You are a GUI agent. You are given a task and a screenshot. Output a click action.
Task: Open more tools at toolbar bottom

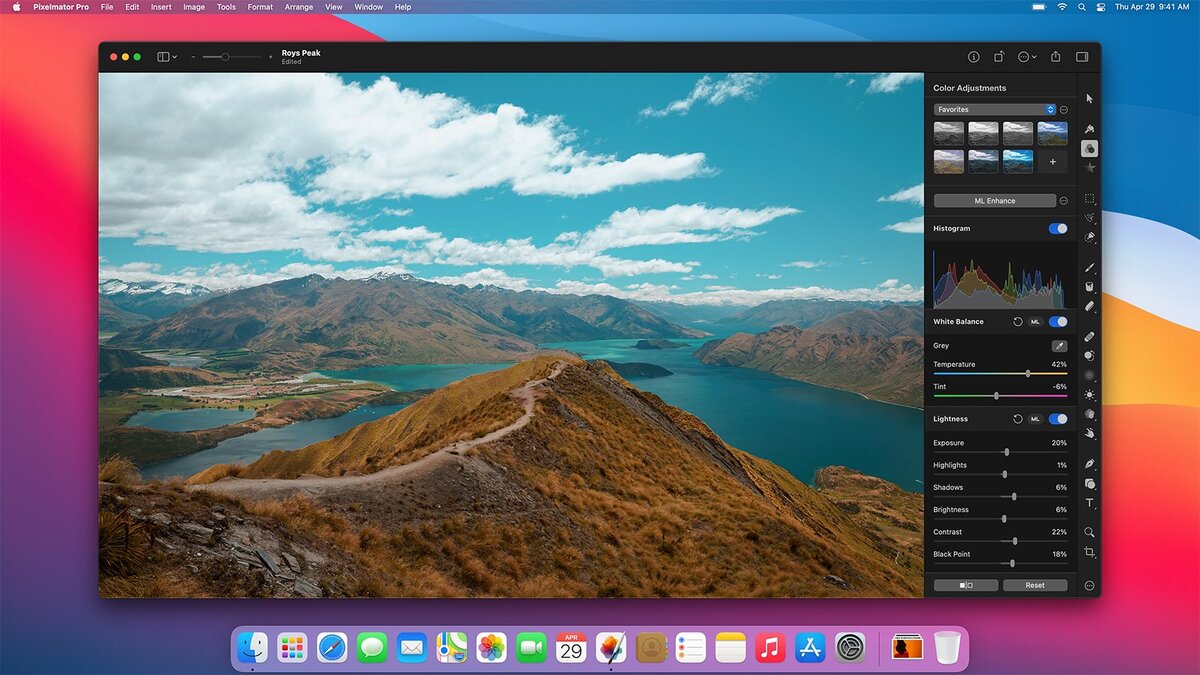click(1089, 585)
